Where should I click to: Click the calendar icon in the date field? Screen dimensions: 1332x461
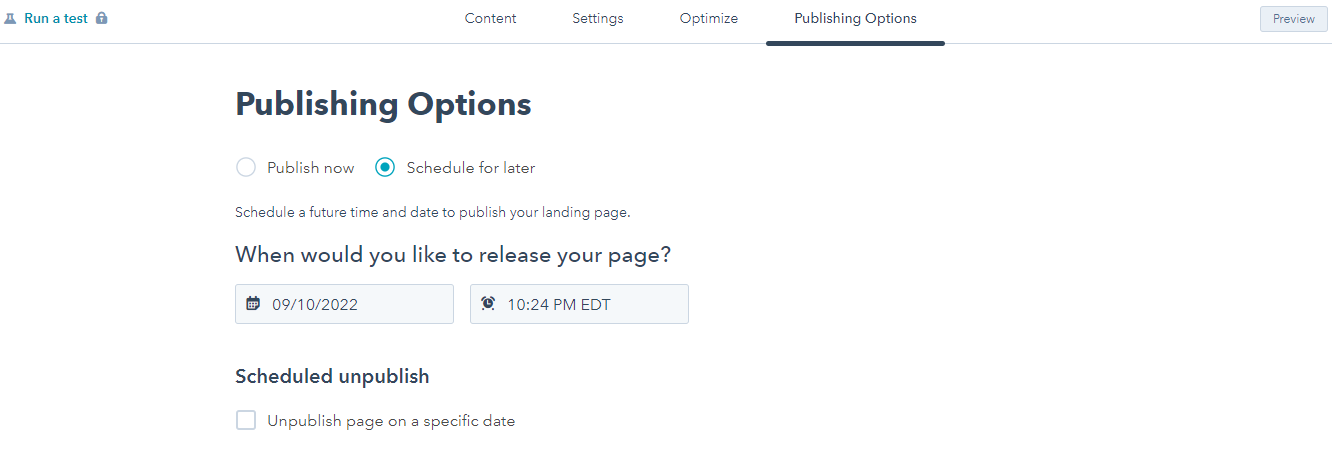(253, 304)
